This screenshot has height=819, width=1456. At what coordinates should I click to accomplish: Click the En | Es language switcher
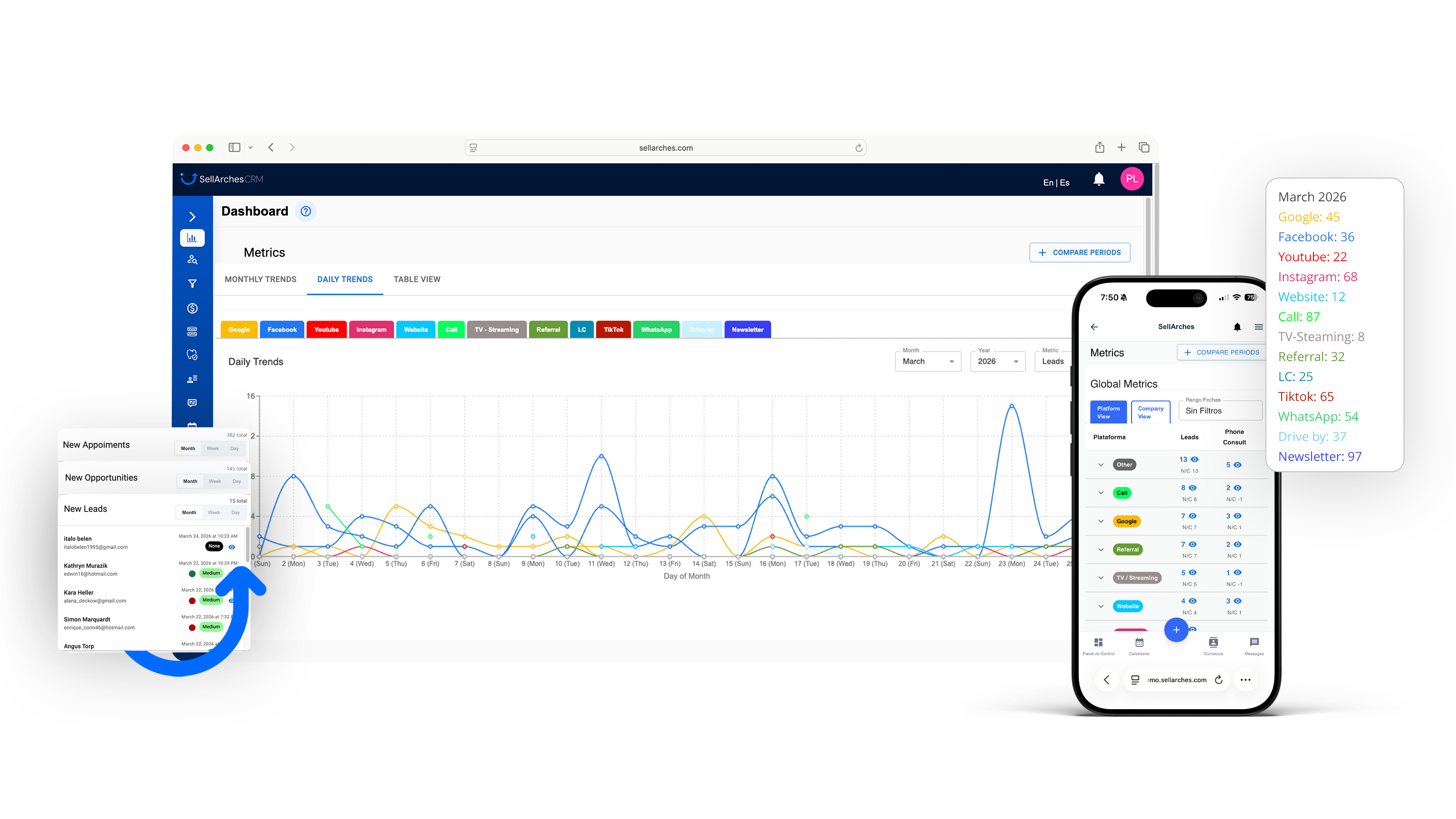tap(1055, 183)
